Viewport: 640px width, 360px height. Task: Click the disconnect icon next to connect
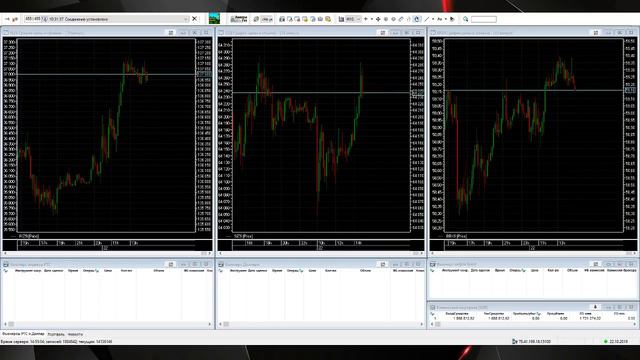click(15, 19)
